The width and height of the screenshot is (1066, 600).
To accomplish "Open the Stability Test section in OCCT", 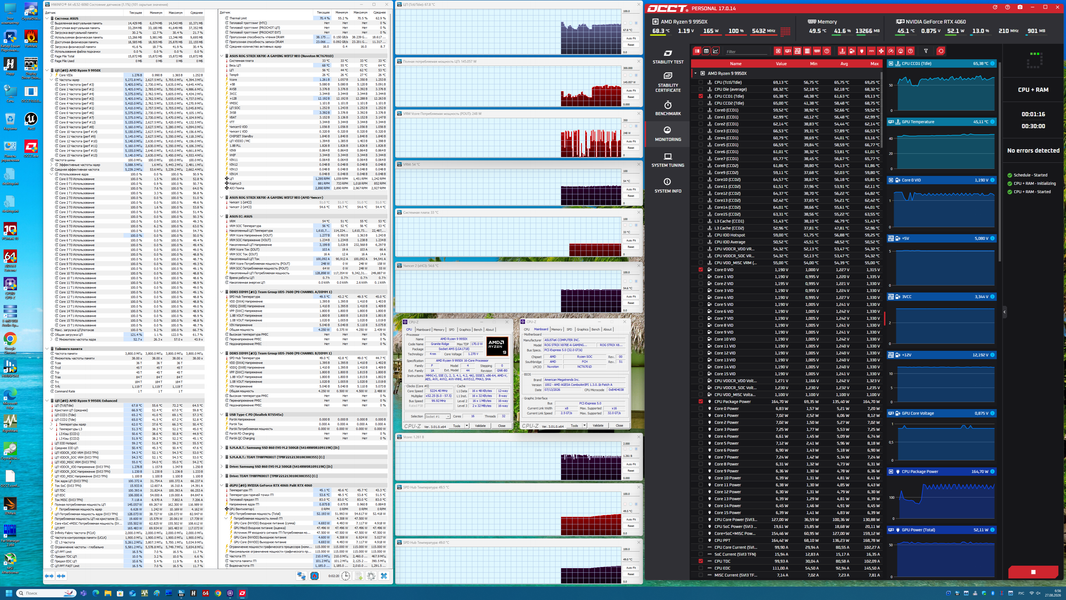I will pos(668,56).
